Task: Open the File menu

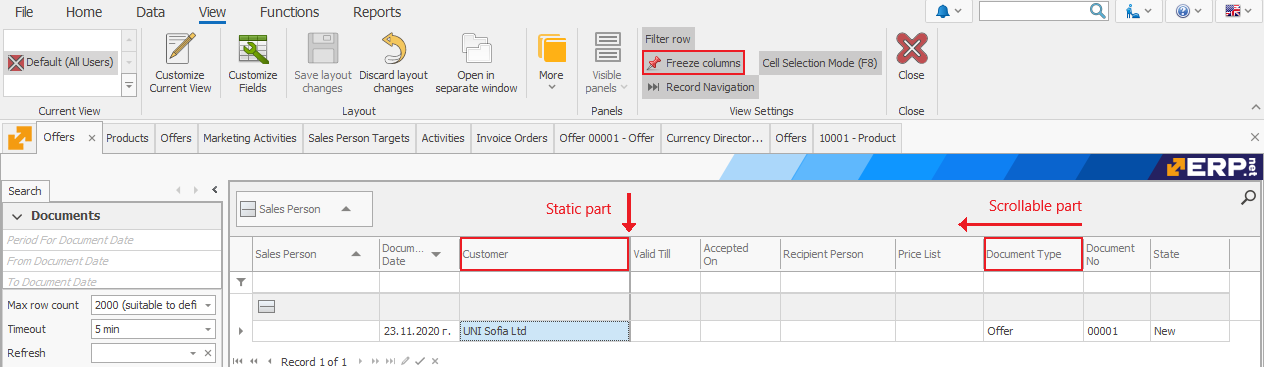Action: click(24, 12)
